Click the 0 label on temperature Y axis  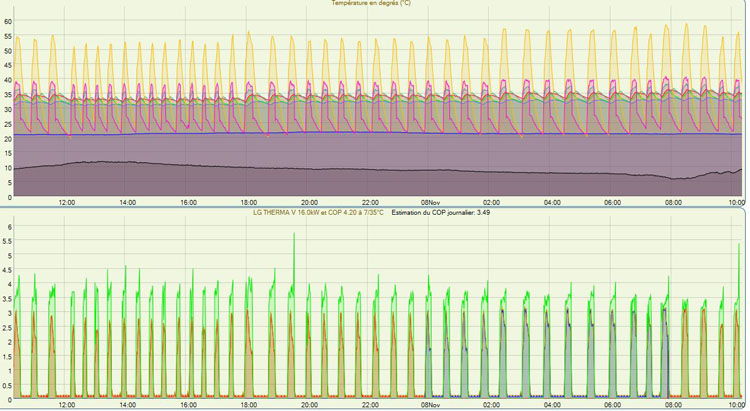(x=8, y=198)
